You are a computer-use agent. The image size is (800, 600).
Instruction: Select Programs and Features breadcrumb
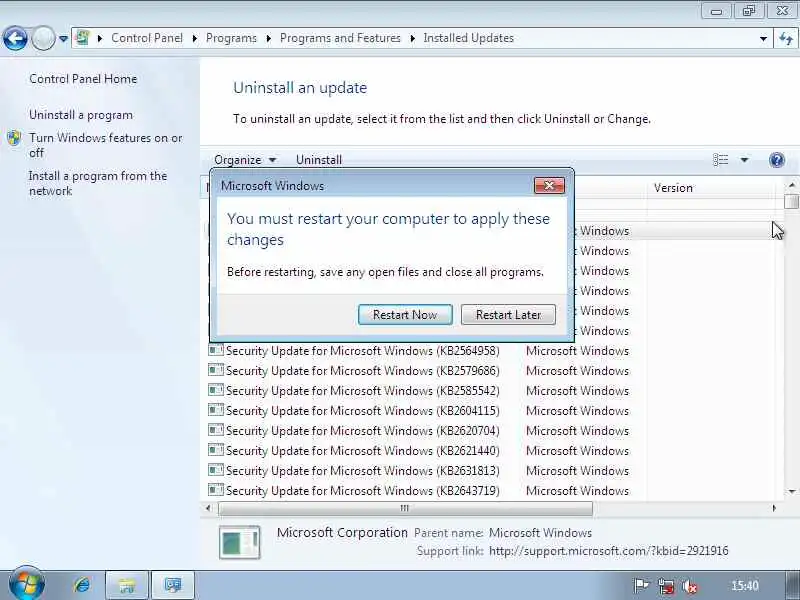(x=340, y=38)
